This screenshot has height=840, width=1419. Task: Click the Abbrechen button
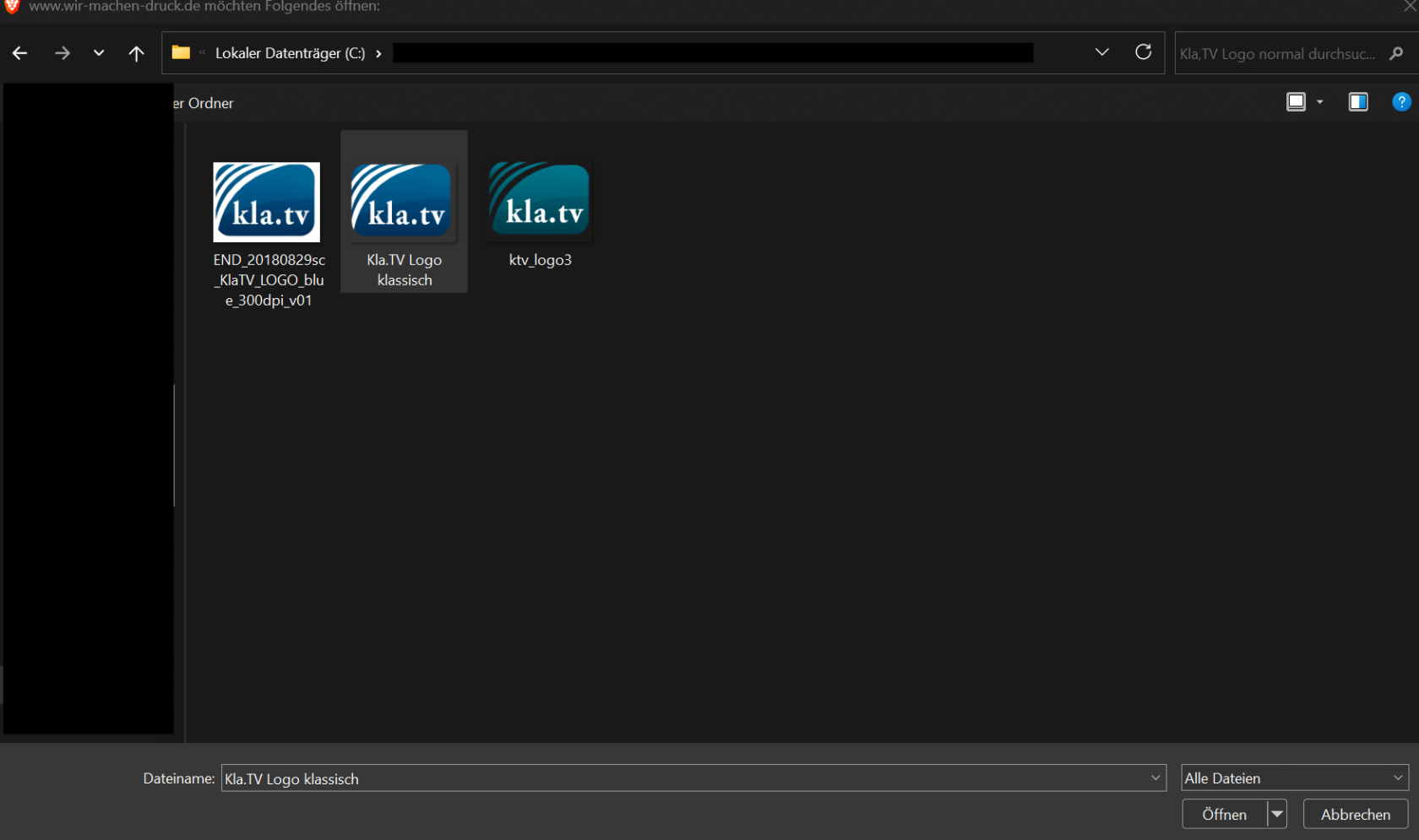pos(1356,815)
